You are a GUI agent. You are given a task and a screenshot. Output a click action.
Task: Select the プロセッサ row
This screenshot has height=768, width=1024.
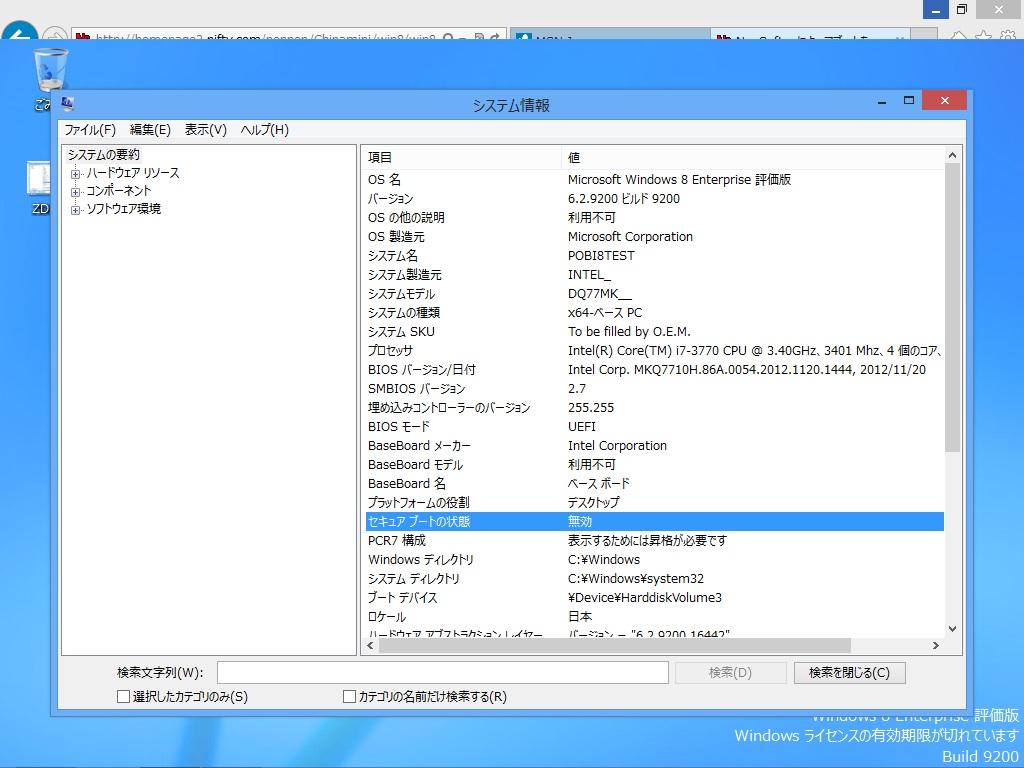coord(653,351)
